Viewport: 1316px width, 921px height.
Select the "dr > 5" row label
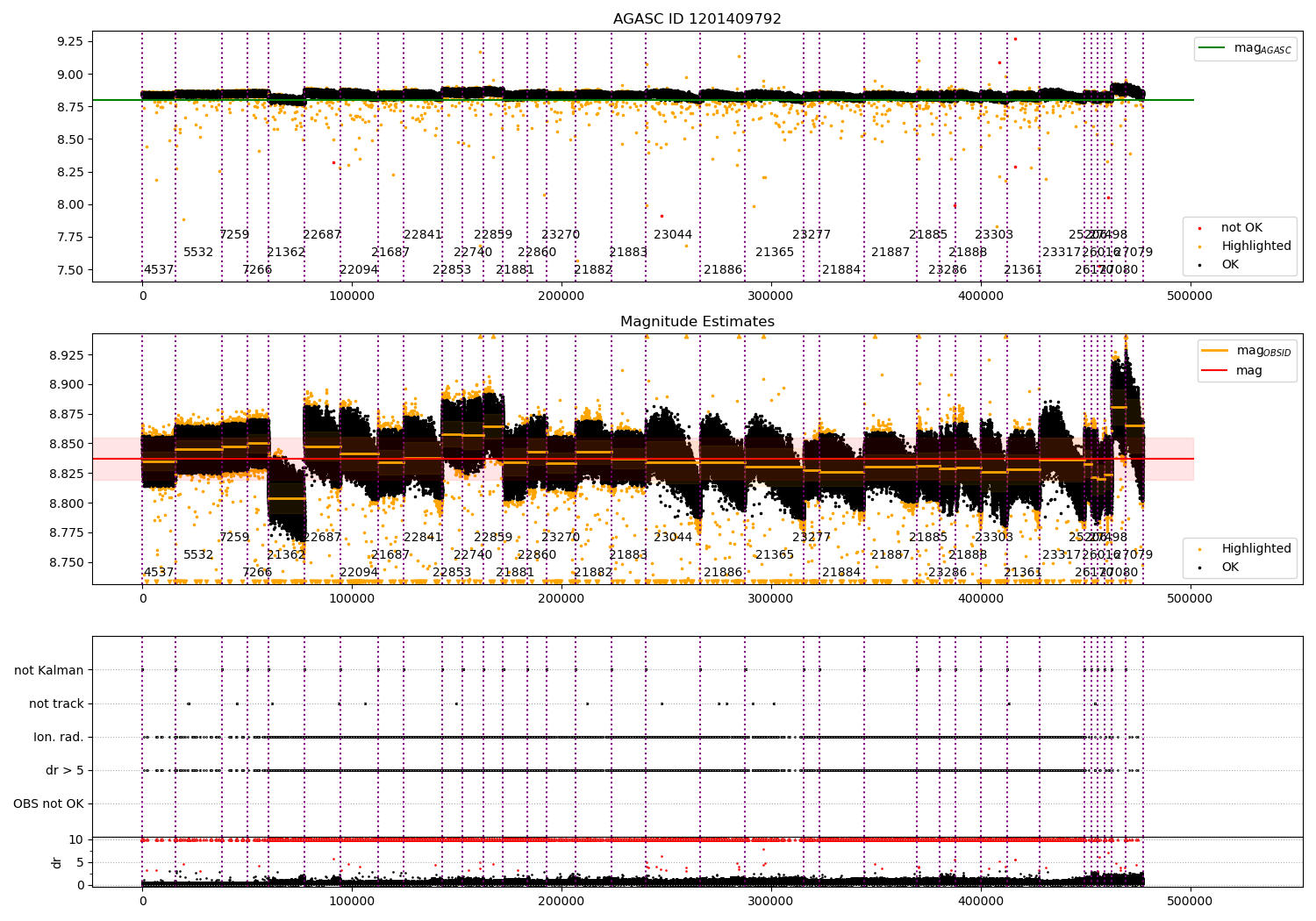tap(65, 770)
